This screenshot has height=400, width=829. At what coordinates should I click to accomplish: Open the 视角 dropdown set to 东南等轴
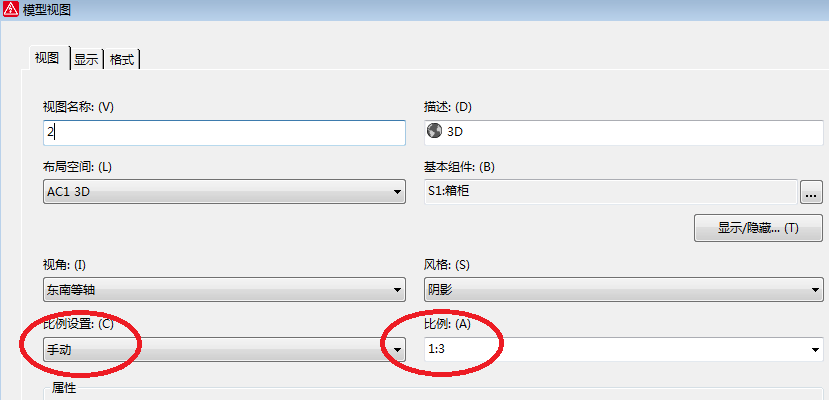[x=224, y=291]
